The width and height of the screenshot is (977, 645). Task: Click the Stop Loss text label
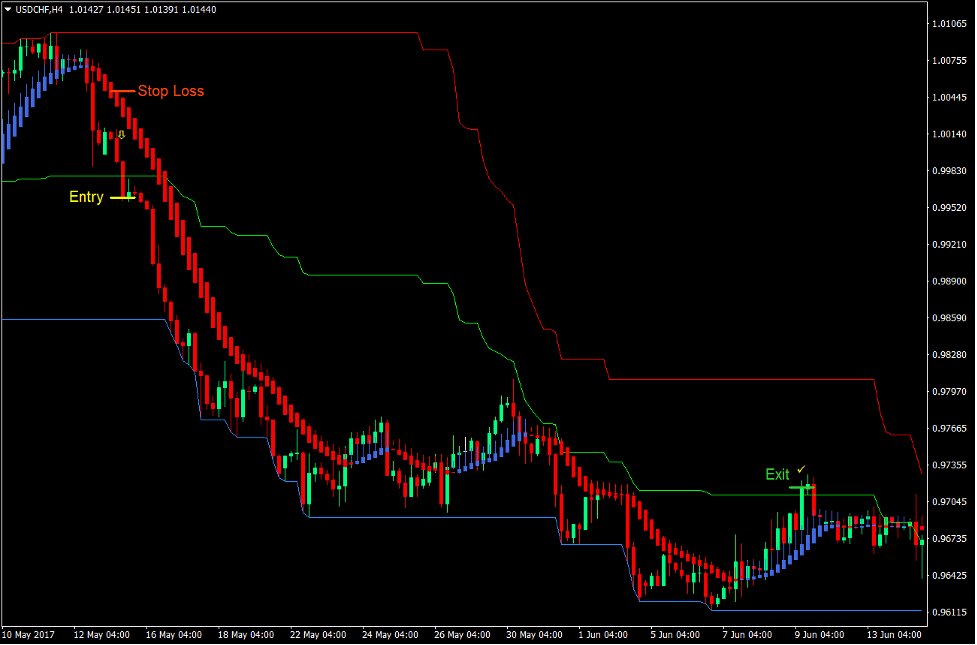tap(171, 91)
